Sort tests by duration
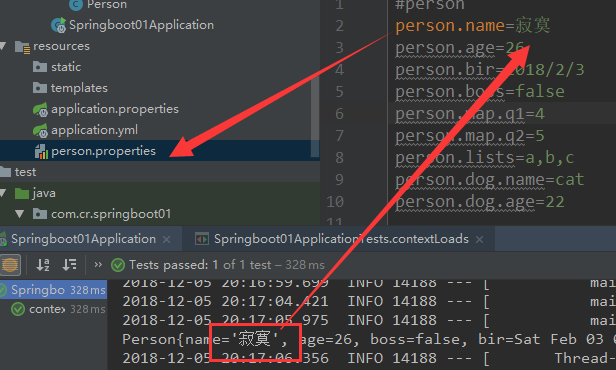 70,265
